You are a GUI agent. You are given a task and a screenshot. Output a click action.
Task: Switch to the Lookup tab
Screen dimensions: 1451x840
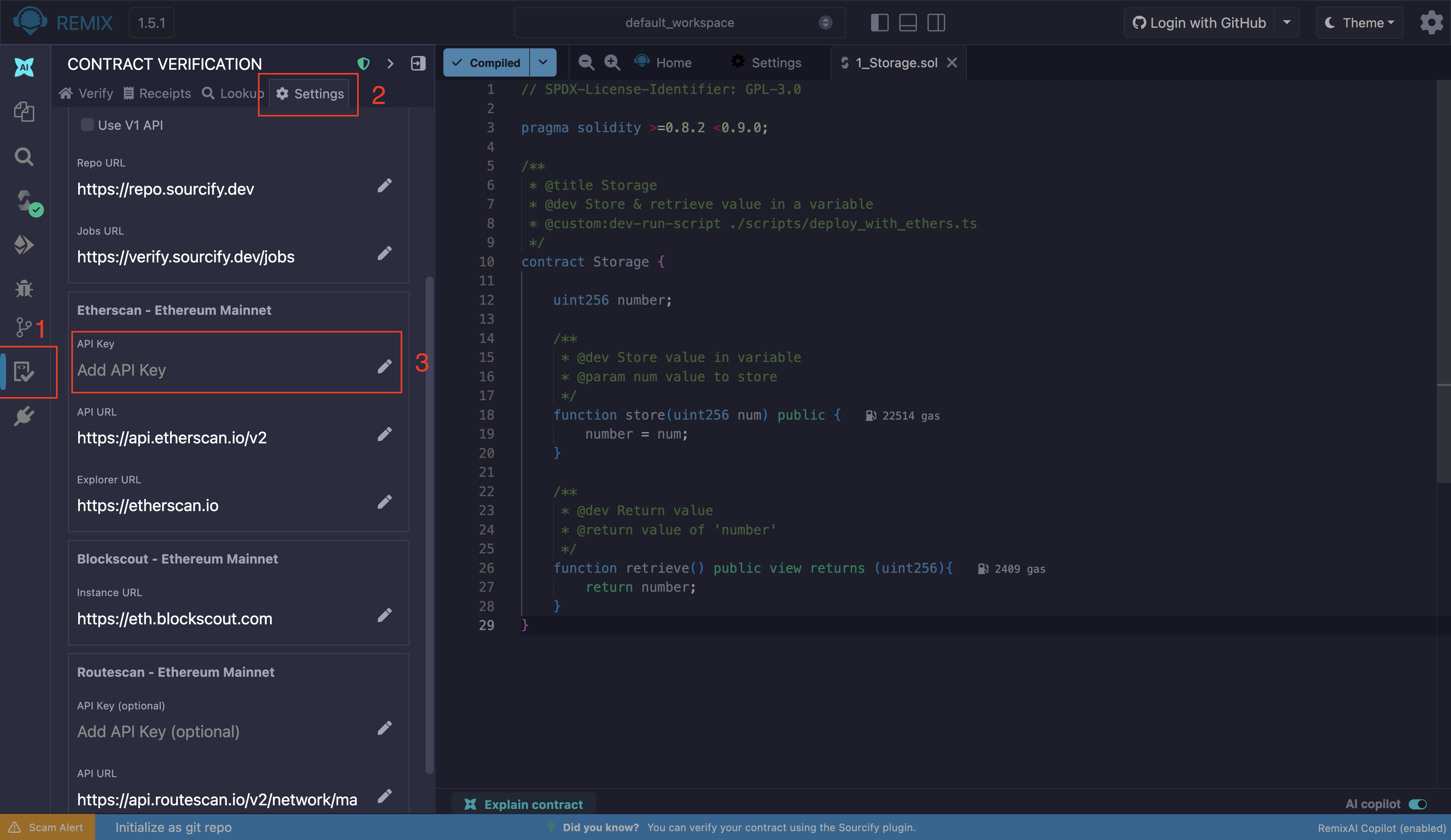pos(233,93)
